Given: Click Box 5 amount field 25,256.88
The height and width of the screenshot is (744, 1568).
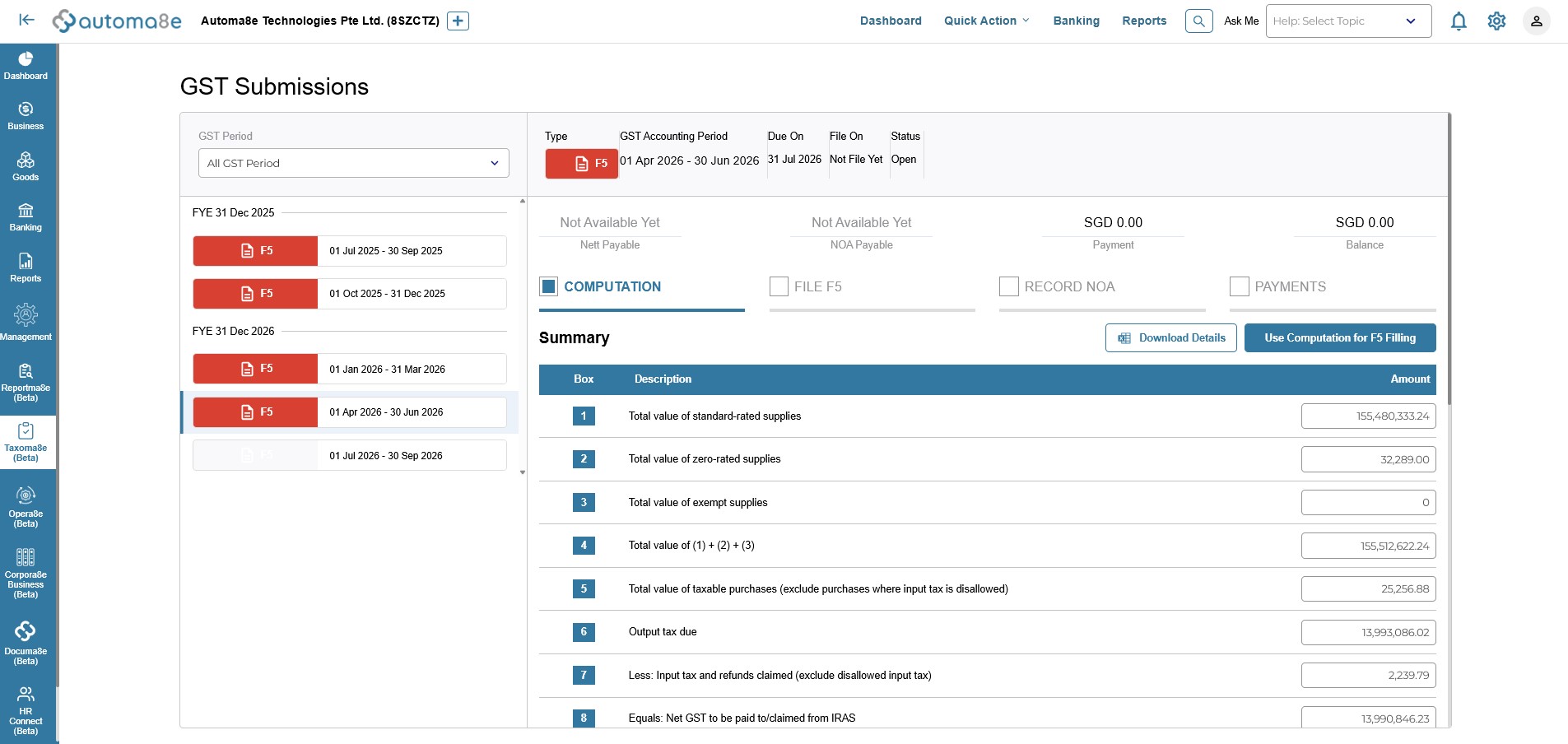Looking at the screenshot, I should click(1368, 588).
